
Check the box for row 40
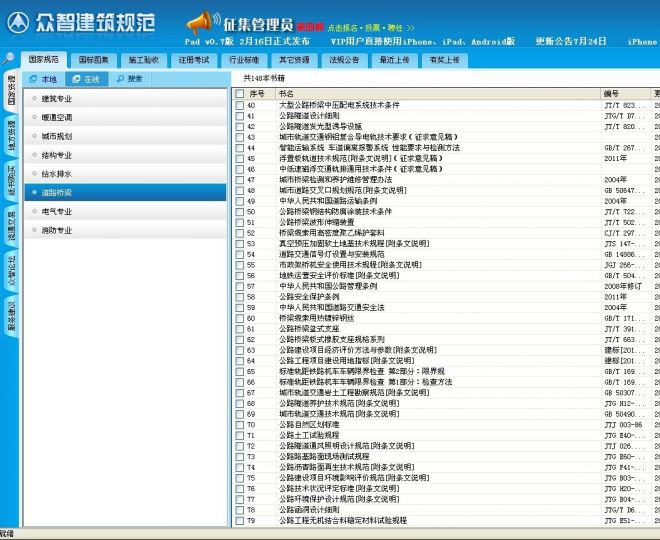pyautogui.click(x=240, y=105)
